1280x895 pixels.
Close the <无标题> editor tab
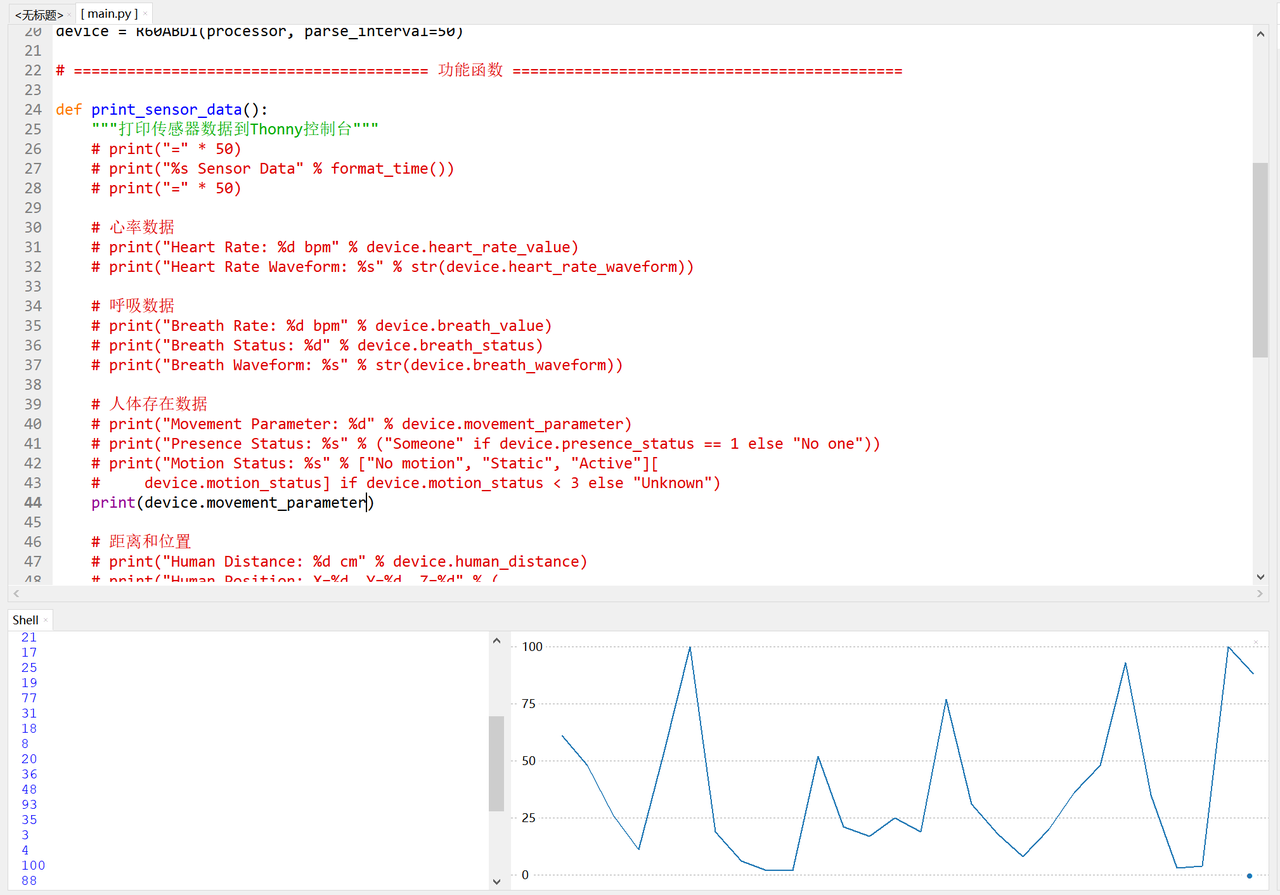tap(69, 15)
